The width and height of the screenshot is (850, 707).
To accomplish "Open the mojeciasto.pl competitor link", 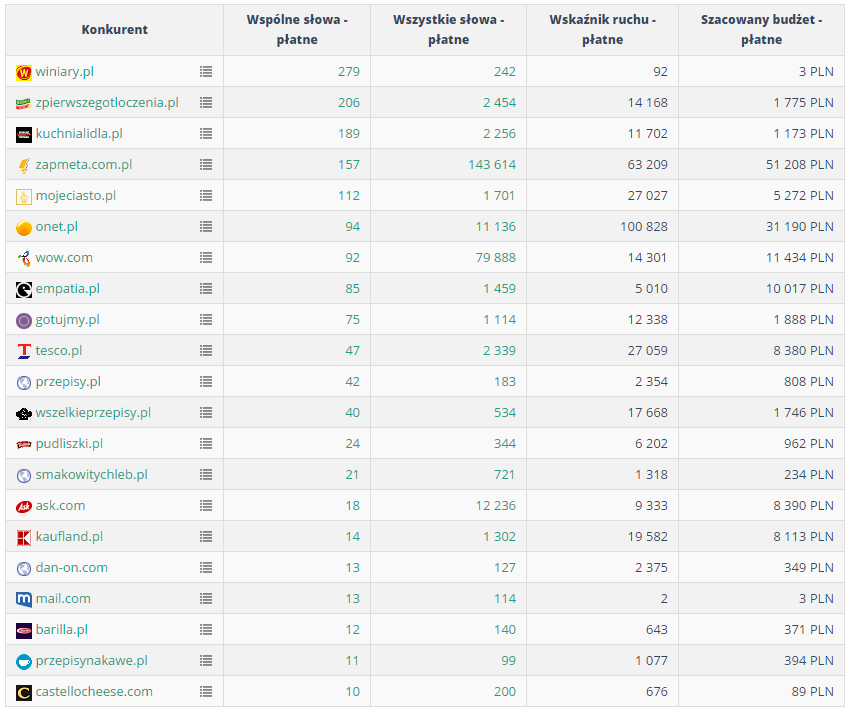I will tap(76, 196).
